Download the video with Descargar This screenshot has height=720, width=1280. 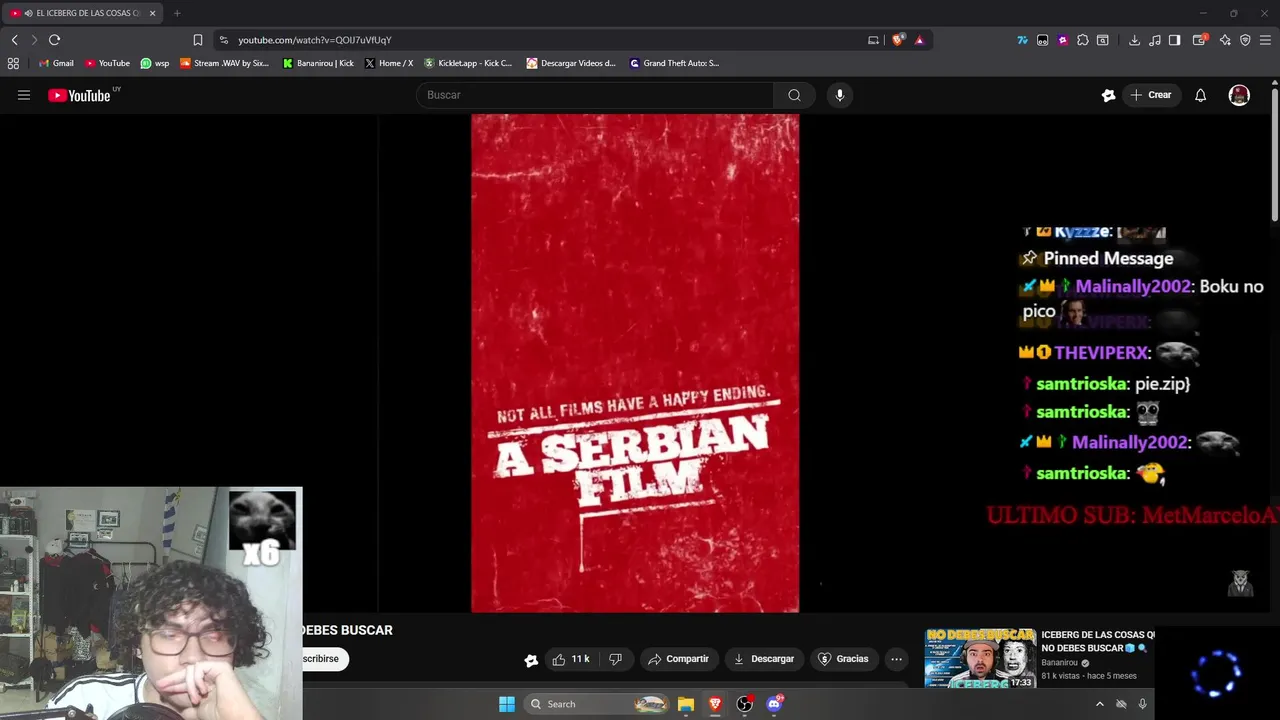[x=764, y=659]
